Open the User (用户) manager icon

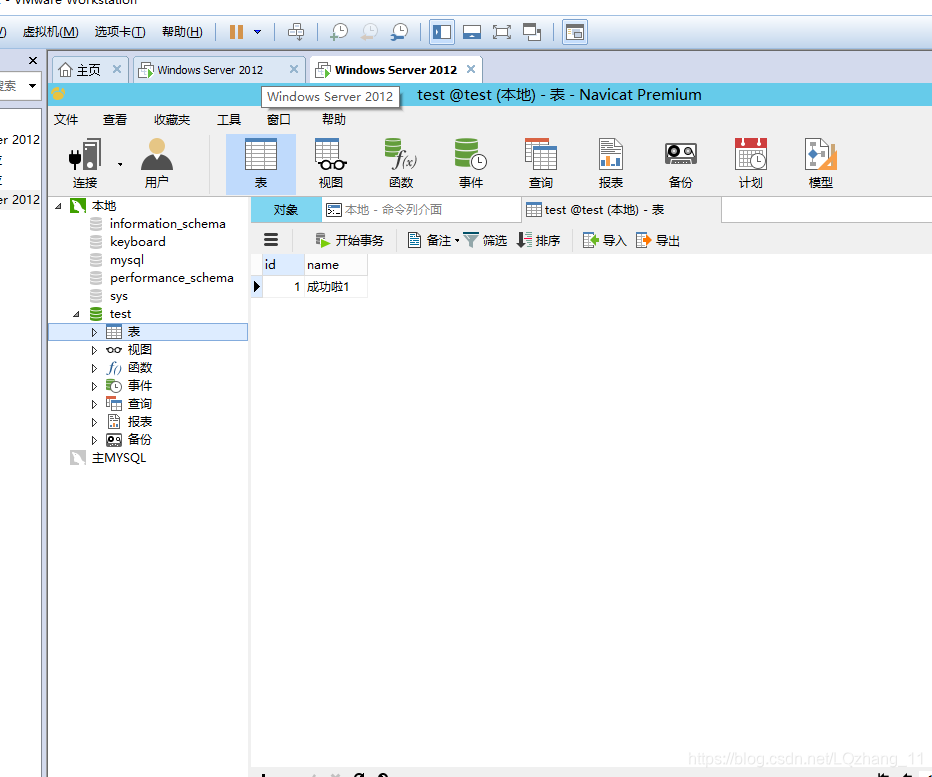156,163
